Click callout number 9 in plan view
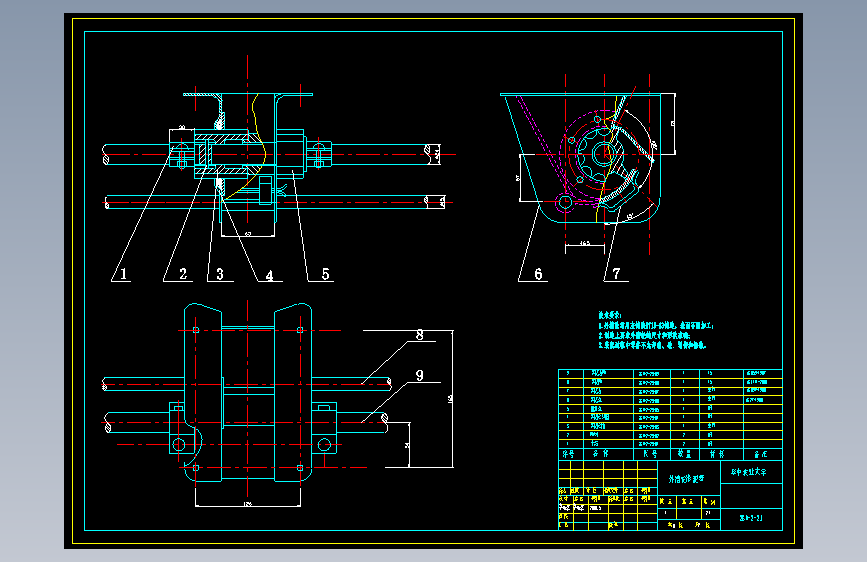The height and width of the screenshot is (562, 867). (420, 376)
